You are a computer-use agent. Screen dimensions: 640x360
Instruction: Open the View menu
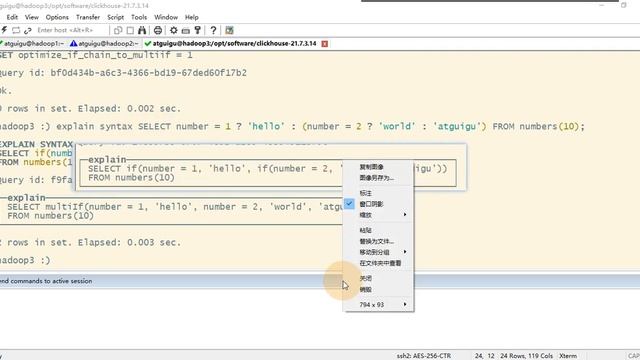point(31,17)
